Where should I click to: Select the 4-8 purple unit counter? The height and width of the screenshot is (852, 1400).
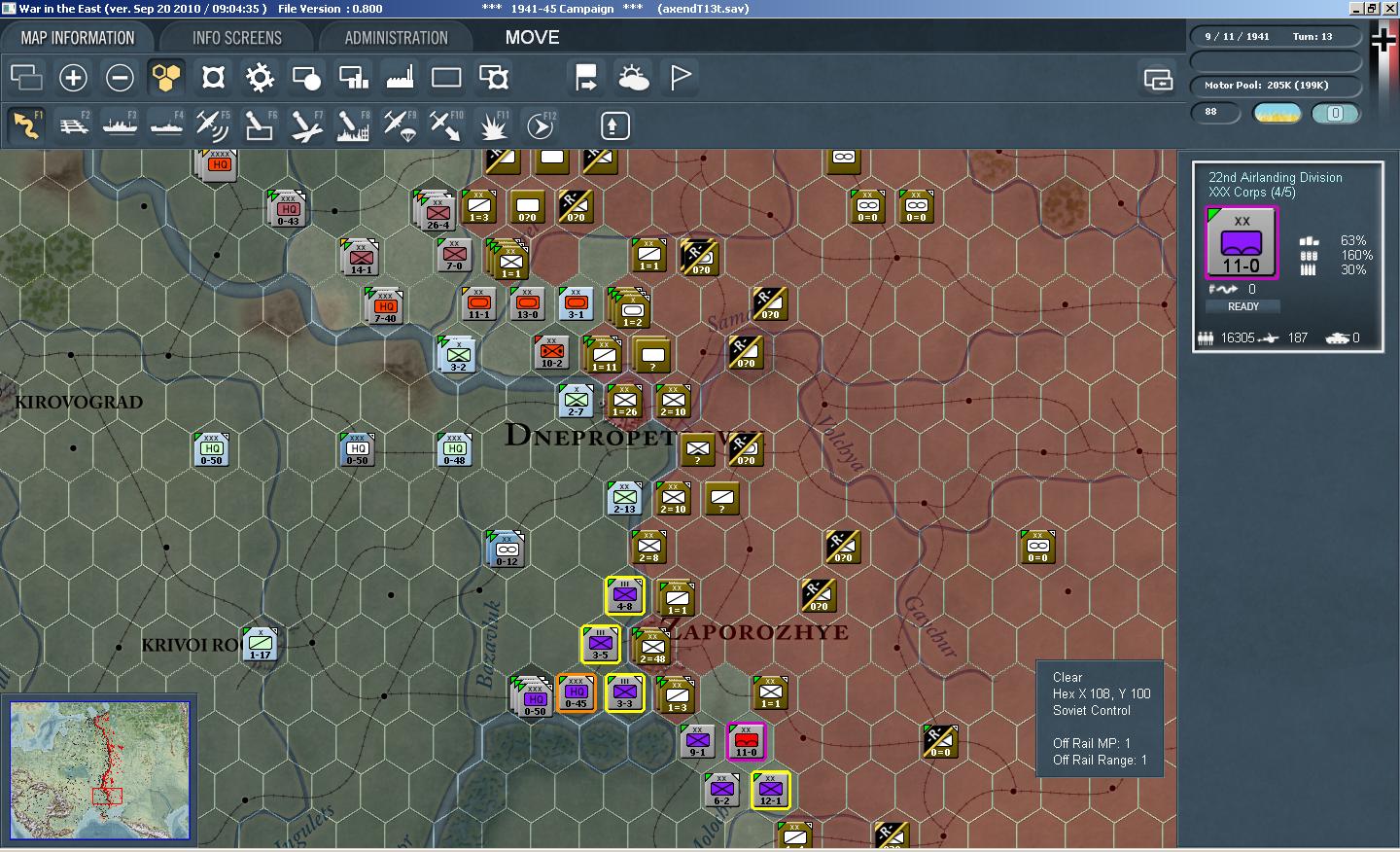click(x=625, y=595)
